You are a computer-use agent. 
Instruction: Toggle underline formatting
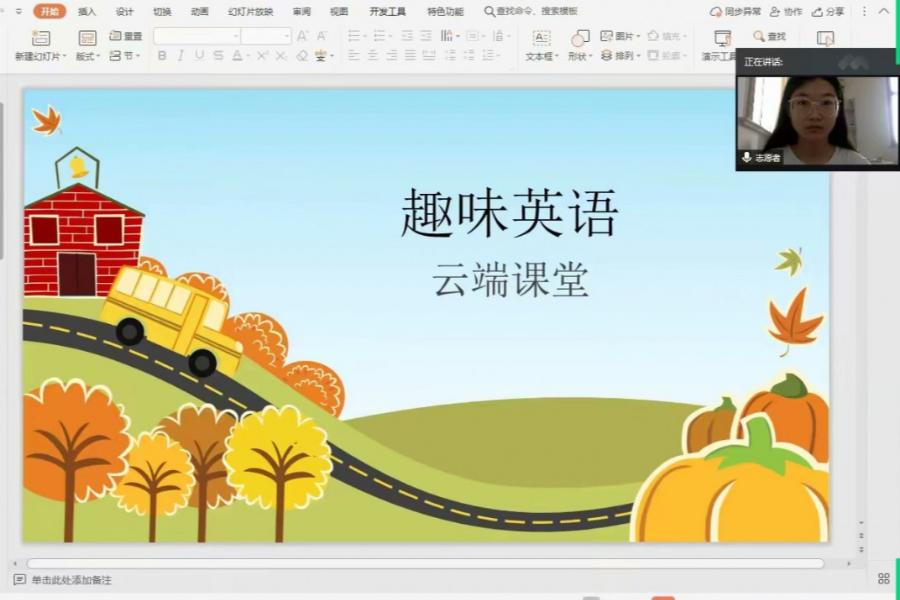[x=199, y=56]
